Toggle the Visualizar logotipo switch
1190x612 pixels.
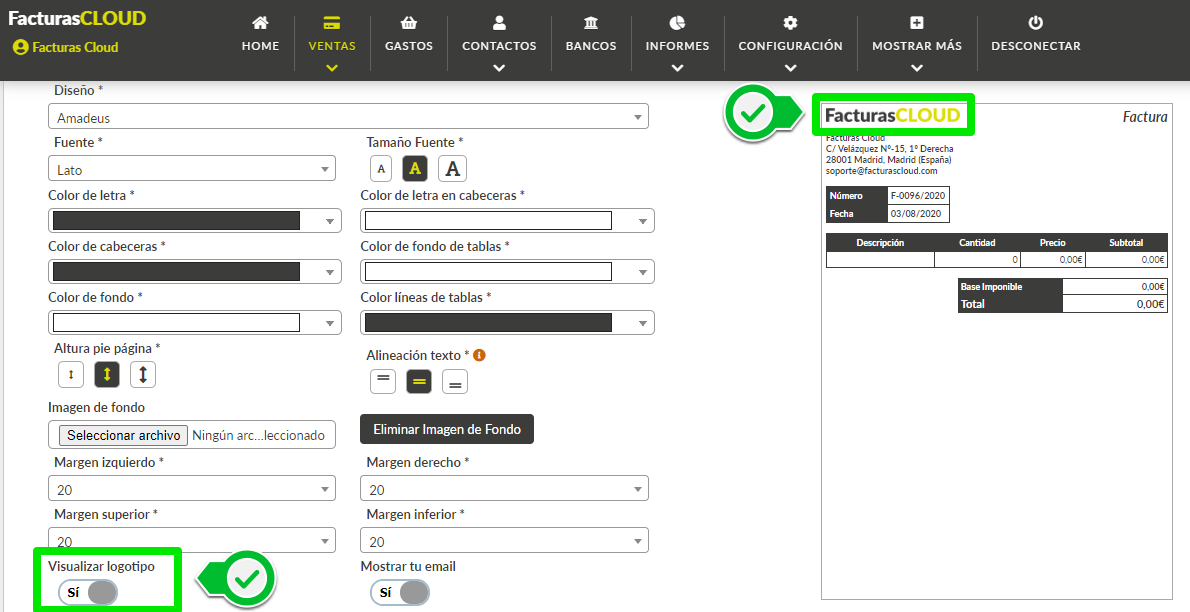(x=88, y=593)
